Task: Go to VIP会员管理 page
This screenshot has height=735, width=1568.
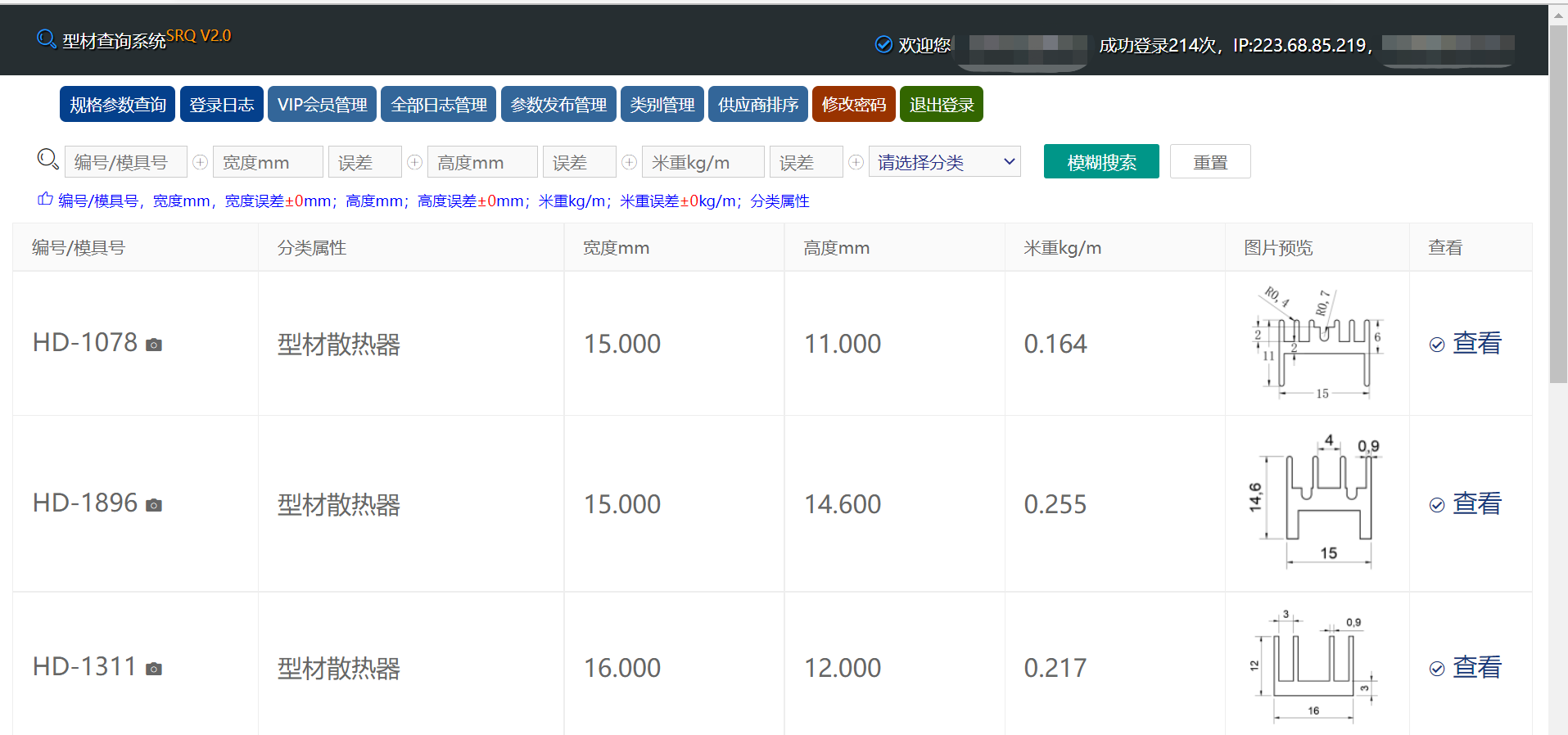Action: (322, 104)
